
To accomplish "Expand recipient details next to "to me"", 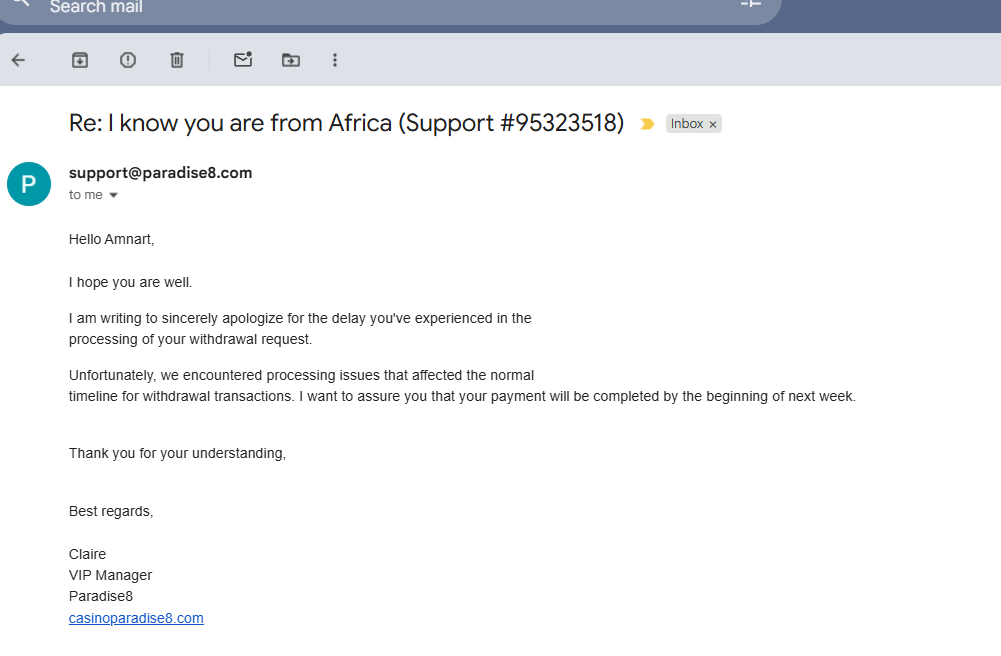I will point(113,196).
